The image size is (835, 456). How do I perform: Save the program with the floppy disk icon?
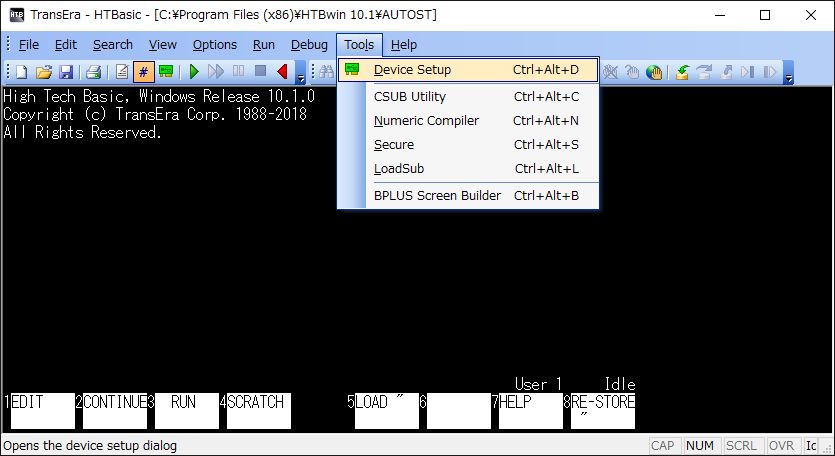66,71
